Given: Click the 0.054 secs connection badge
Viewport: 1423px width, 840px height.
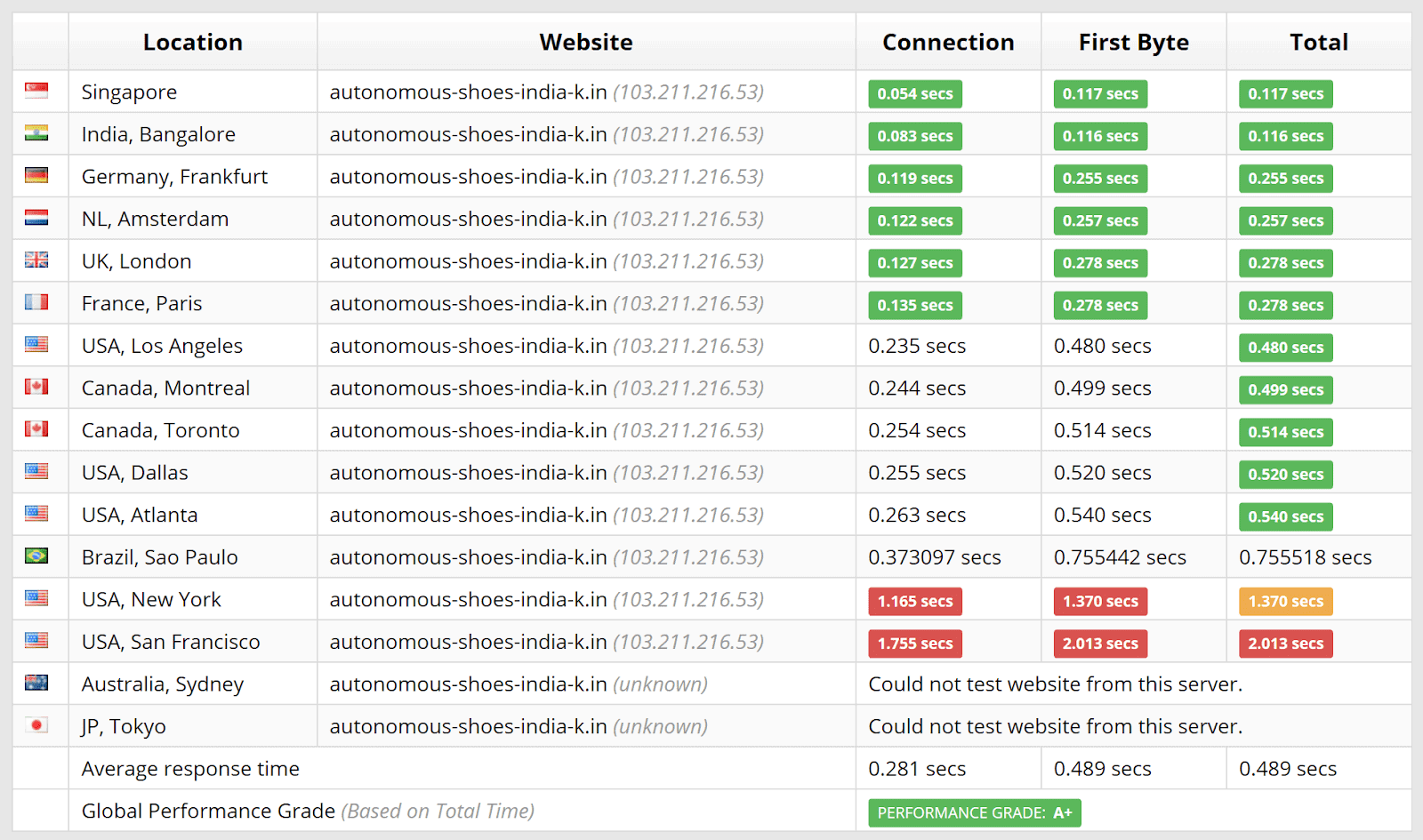Looking at the screenshot, I should (915, 93).
